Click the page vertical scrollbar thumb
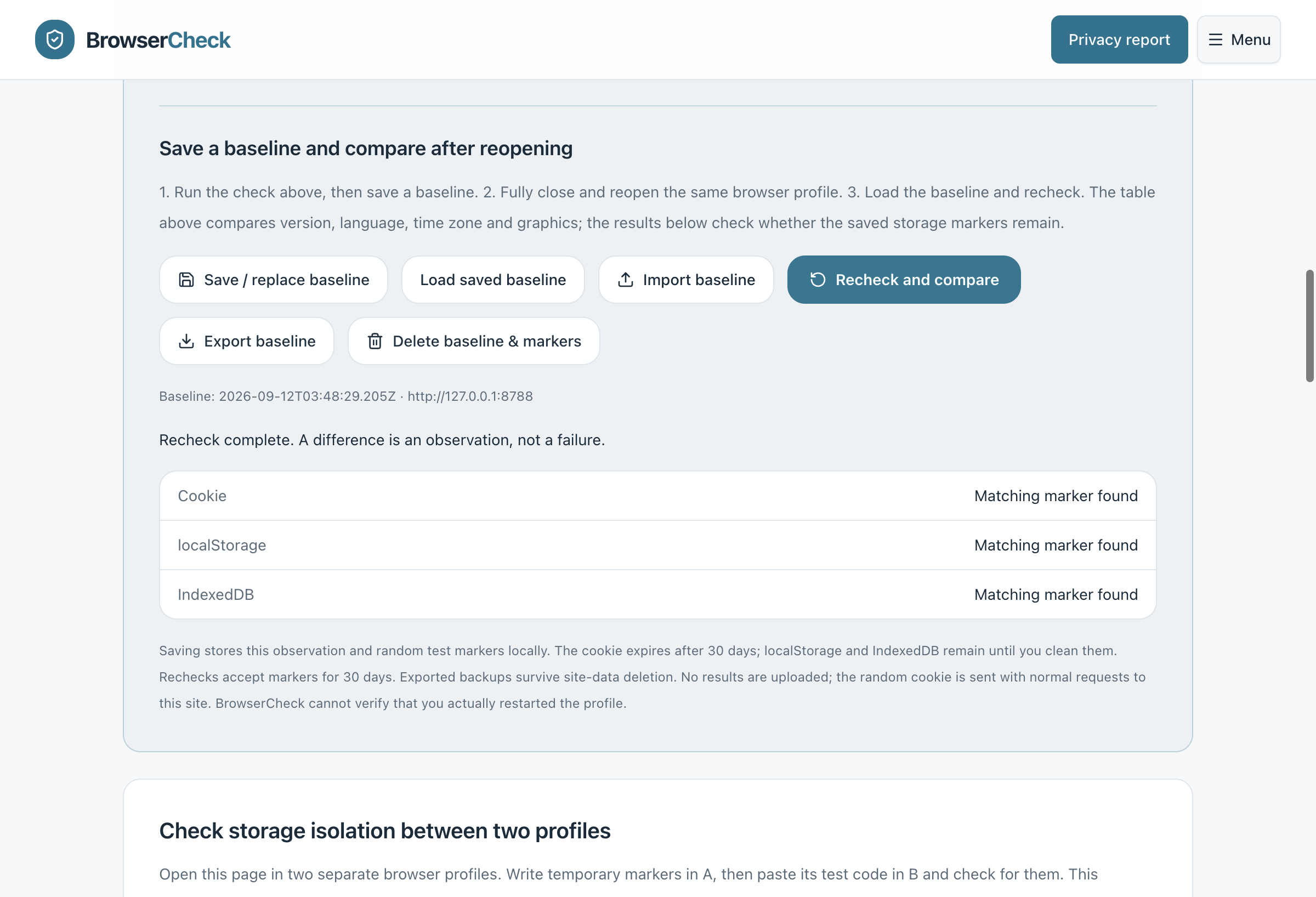 [x=1309, y=326]
